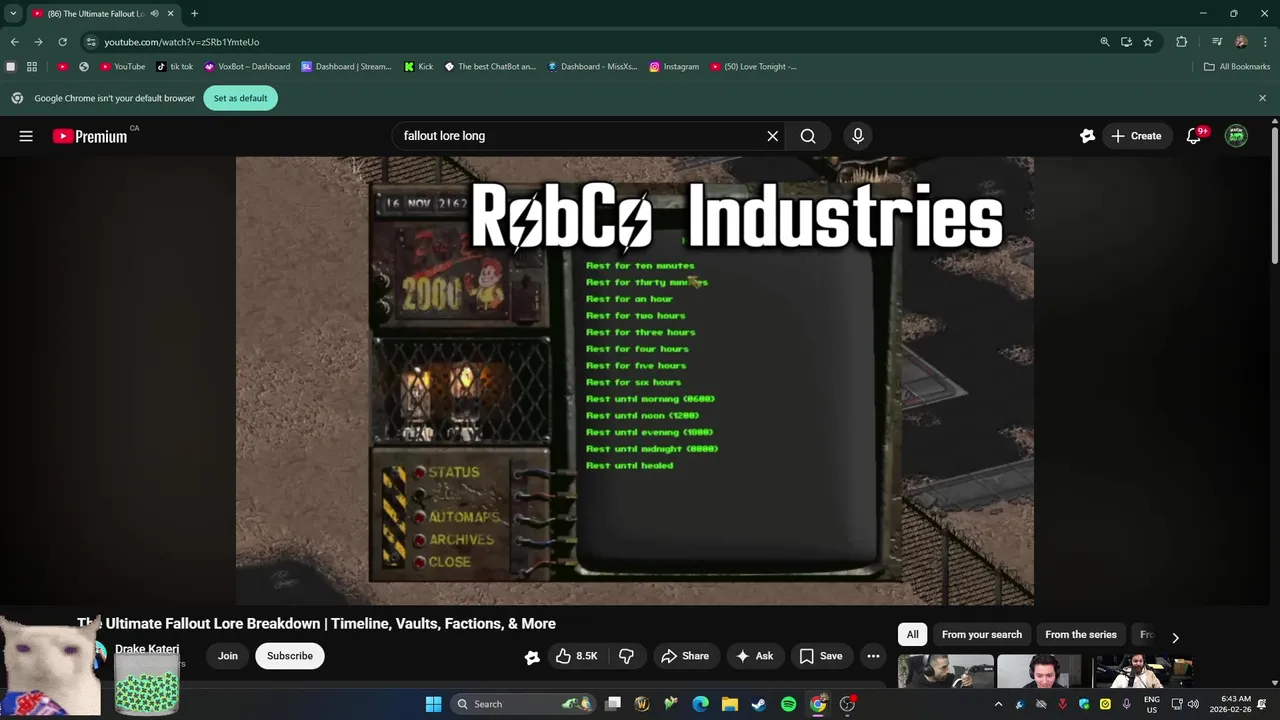Join the Drake Kateri channel
1280x720 pixels.
(x=228, y=656)
